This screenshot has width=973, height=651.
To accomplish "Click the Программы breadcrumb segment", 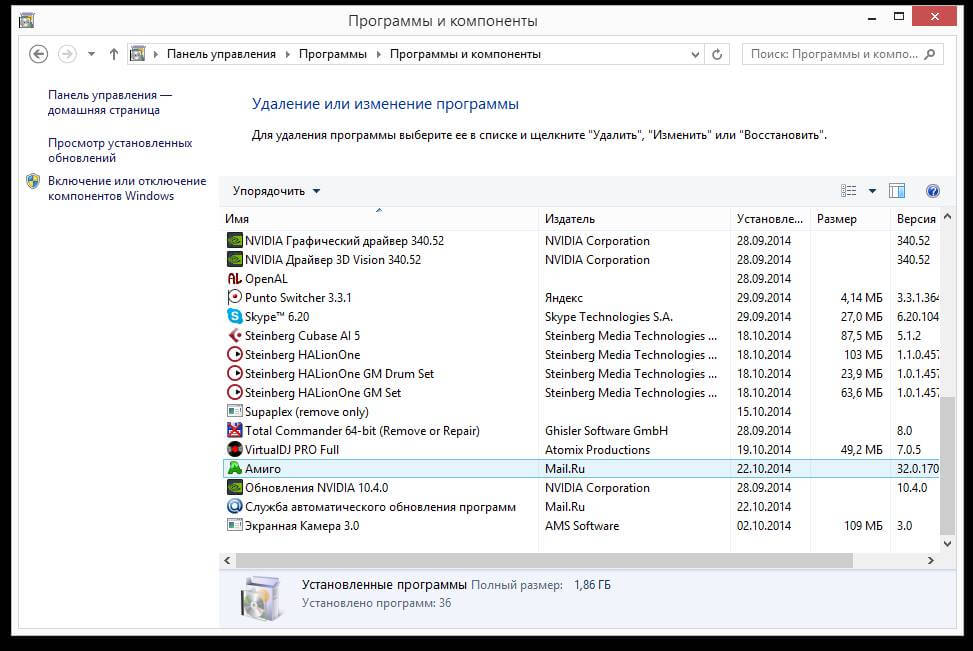I will coord(333,54).
